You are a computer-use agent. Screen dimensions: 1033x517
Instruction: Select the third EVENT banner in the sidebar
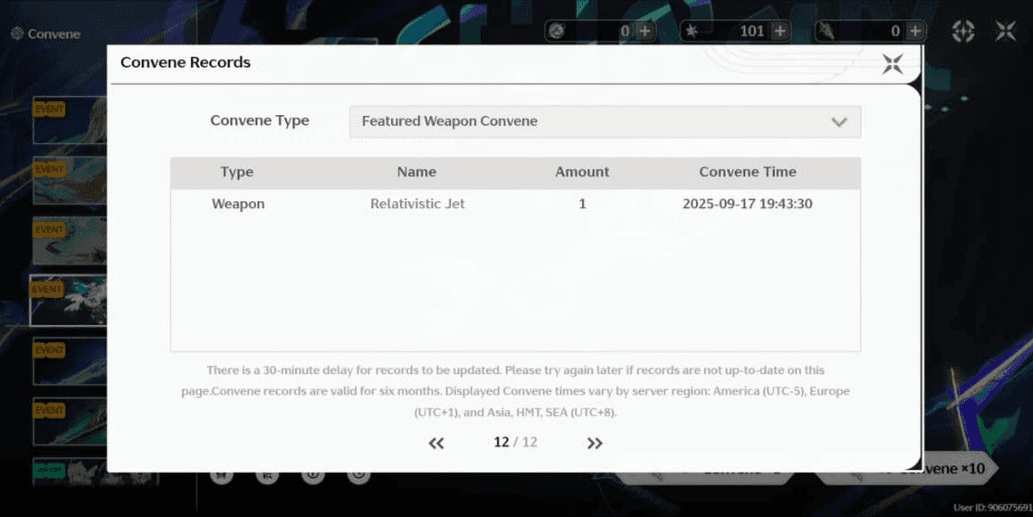pos(68,241)
